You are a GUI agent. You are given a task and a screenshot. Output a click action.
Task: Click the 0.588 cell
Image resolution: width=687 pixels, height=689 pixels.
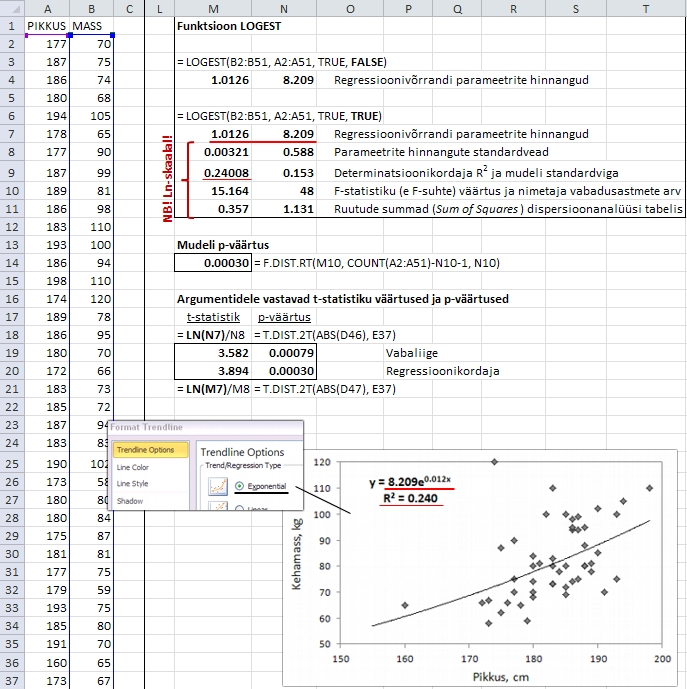tap(284, 152)
